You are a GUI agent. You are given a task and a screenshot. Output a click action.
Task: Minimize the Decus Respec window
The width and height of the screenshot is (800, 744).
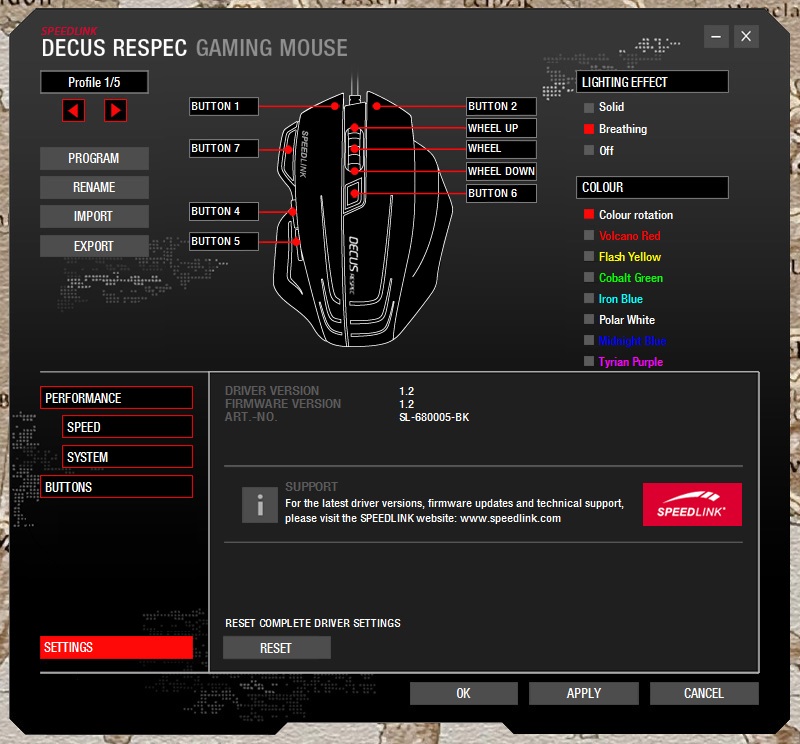pyautogui.click(x=716, y=36)
